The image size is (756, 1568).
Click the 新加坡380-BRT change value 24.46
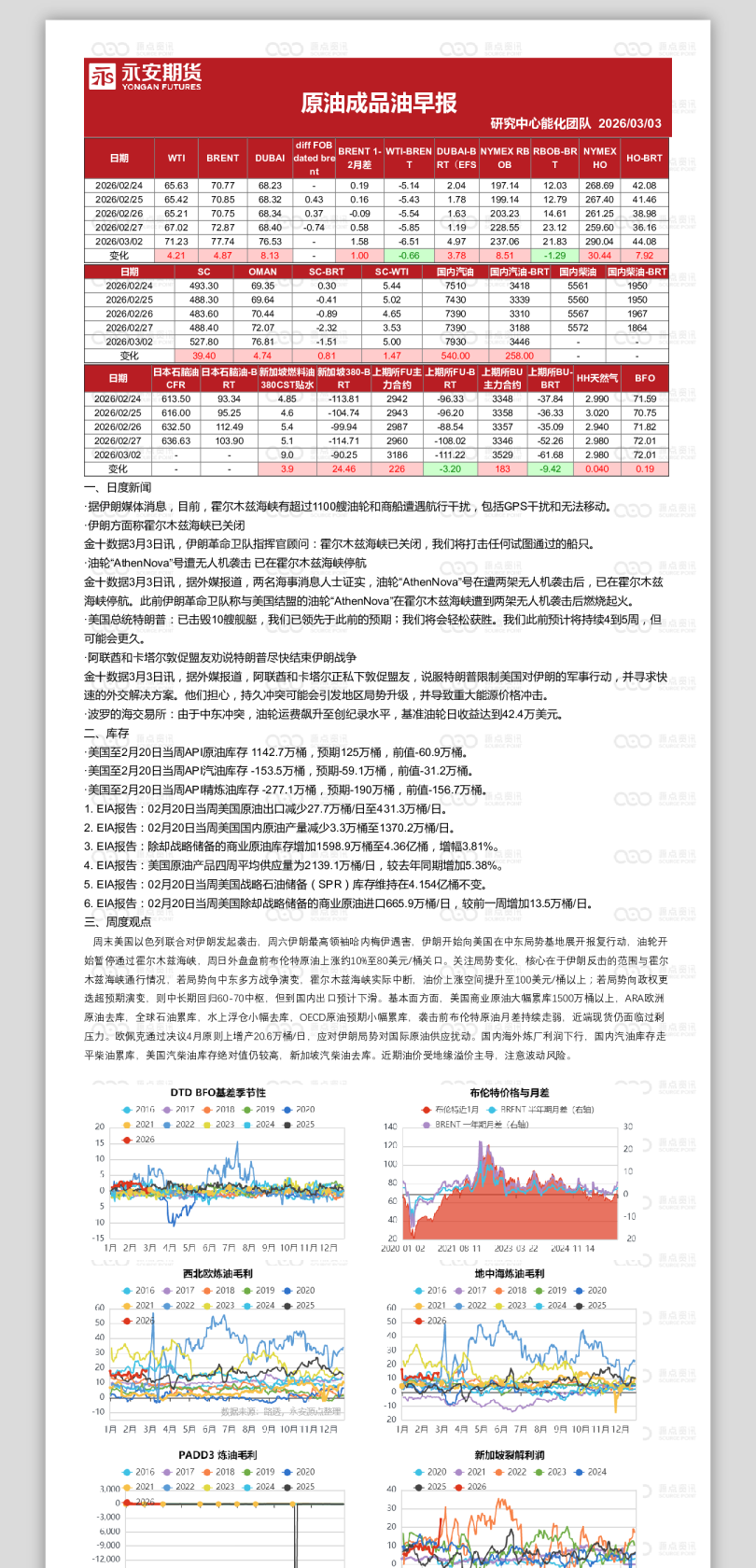click(343, 469)
